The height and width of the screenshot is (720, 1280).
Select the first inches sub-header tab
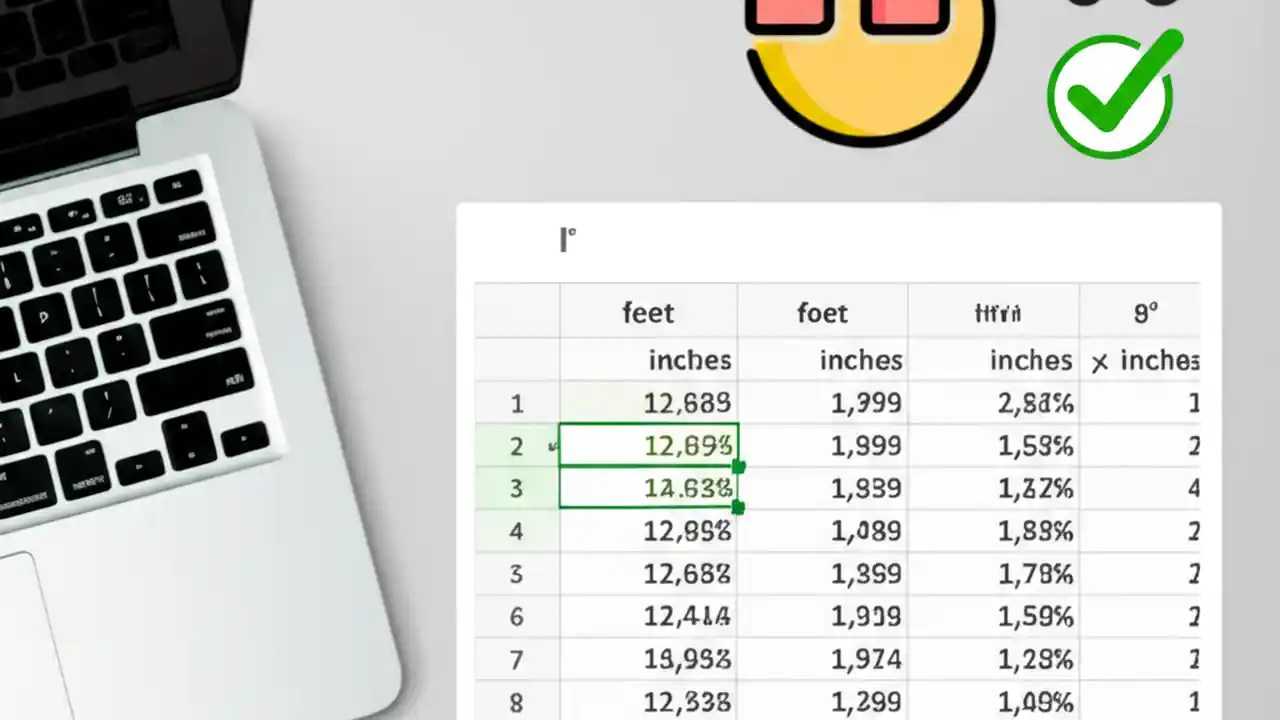click(x=690, y=361)
